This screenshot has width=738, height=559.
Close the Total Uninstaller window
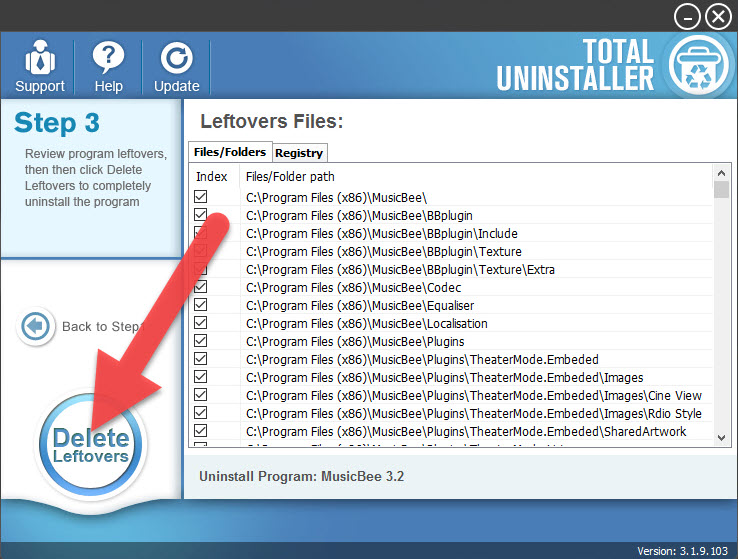pos(718,17)
